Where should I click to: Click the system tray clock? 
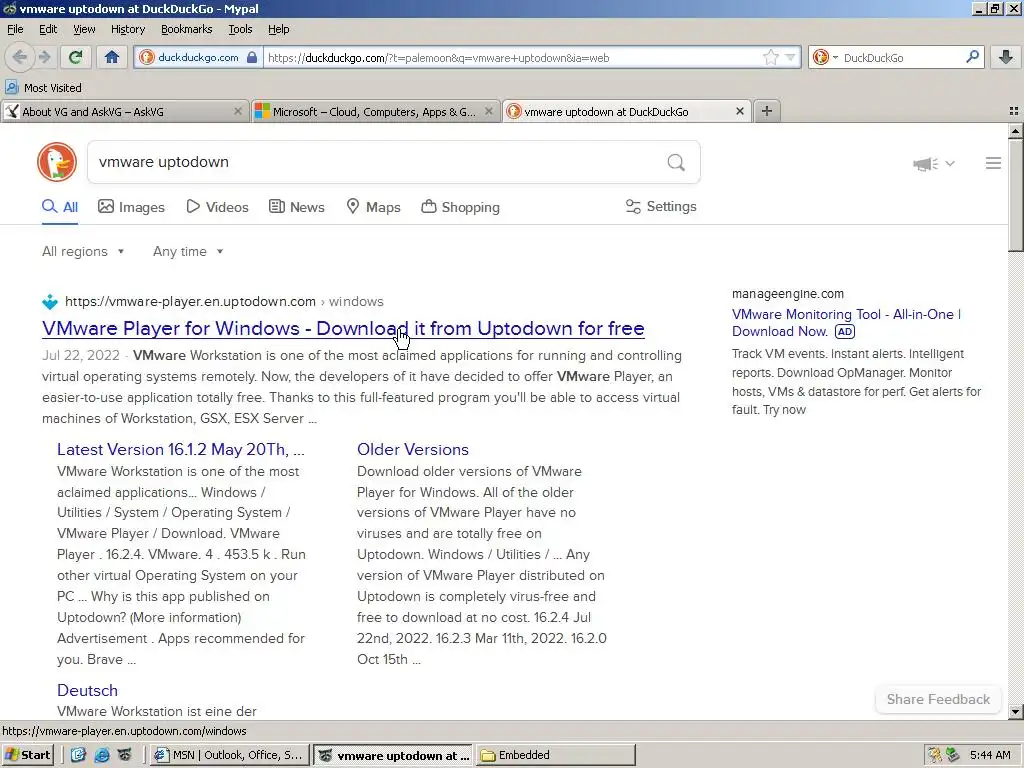pos(990,755)
